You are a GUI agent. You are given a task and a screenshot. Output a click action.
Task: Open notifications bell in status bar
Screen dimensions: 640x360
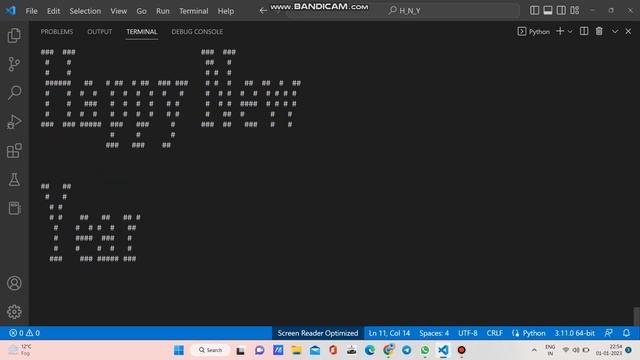(626, 333)
